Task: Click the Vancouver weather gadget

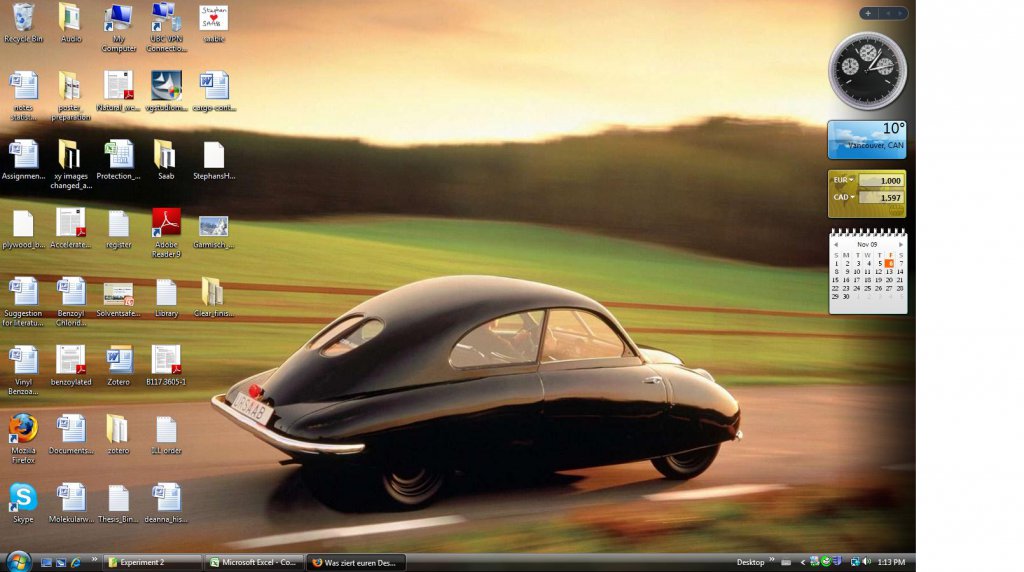Action: pos(867,140)
